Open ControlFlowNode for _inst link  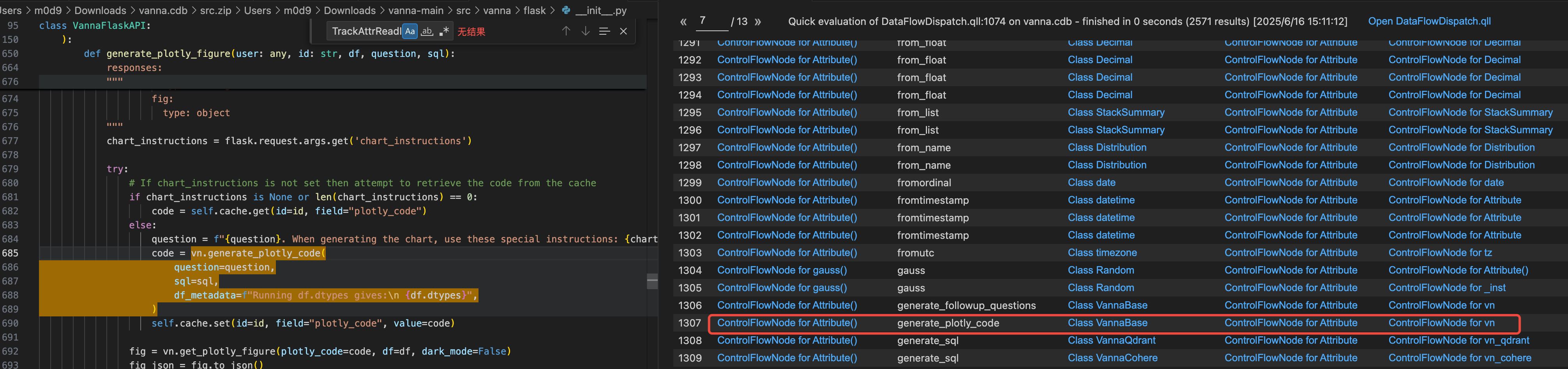(x=1447, y=288)
